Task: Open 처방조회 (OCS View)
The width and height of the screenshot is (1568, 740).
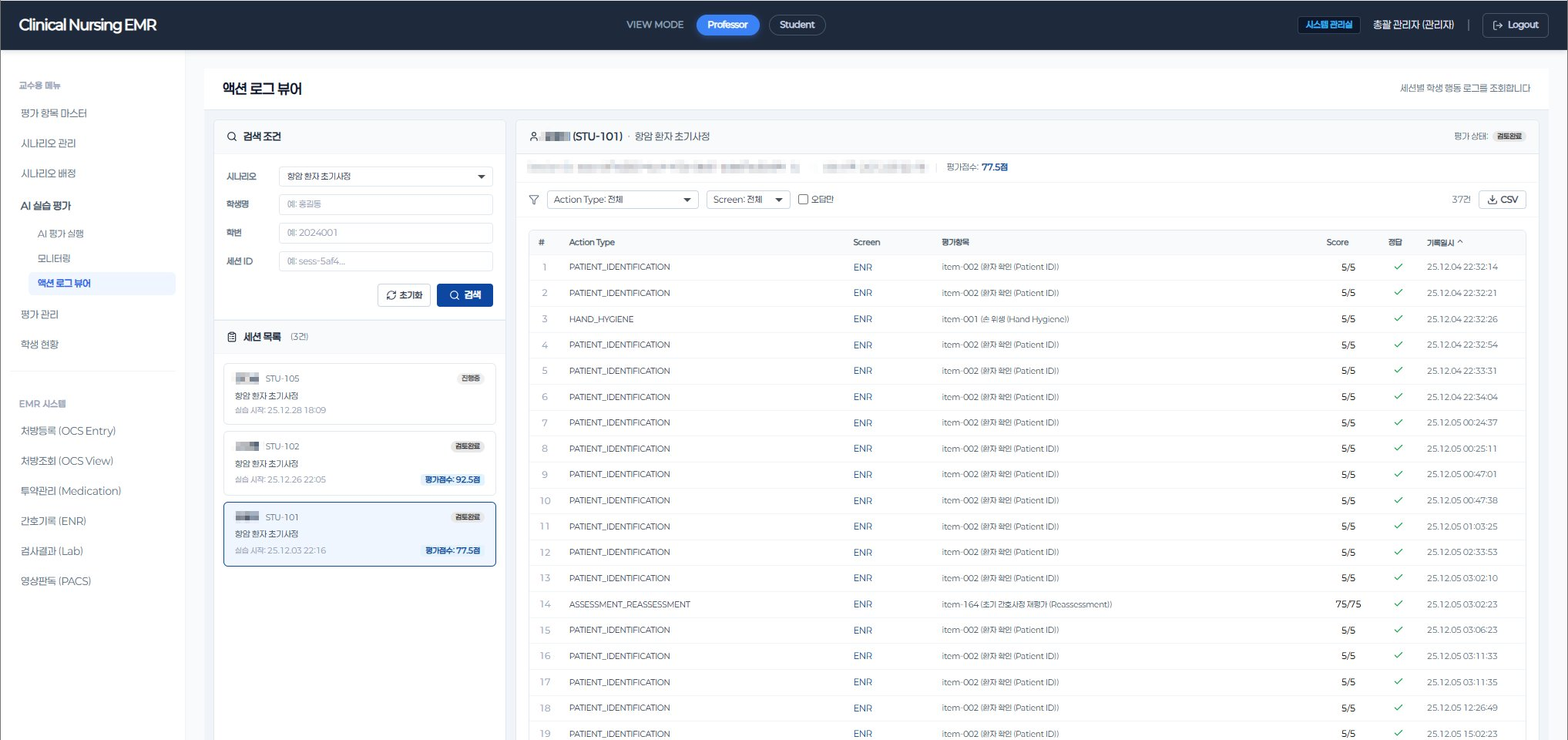Action: click(67, 461)
